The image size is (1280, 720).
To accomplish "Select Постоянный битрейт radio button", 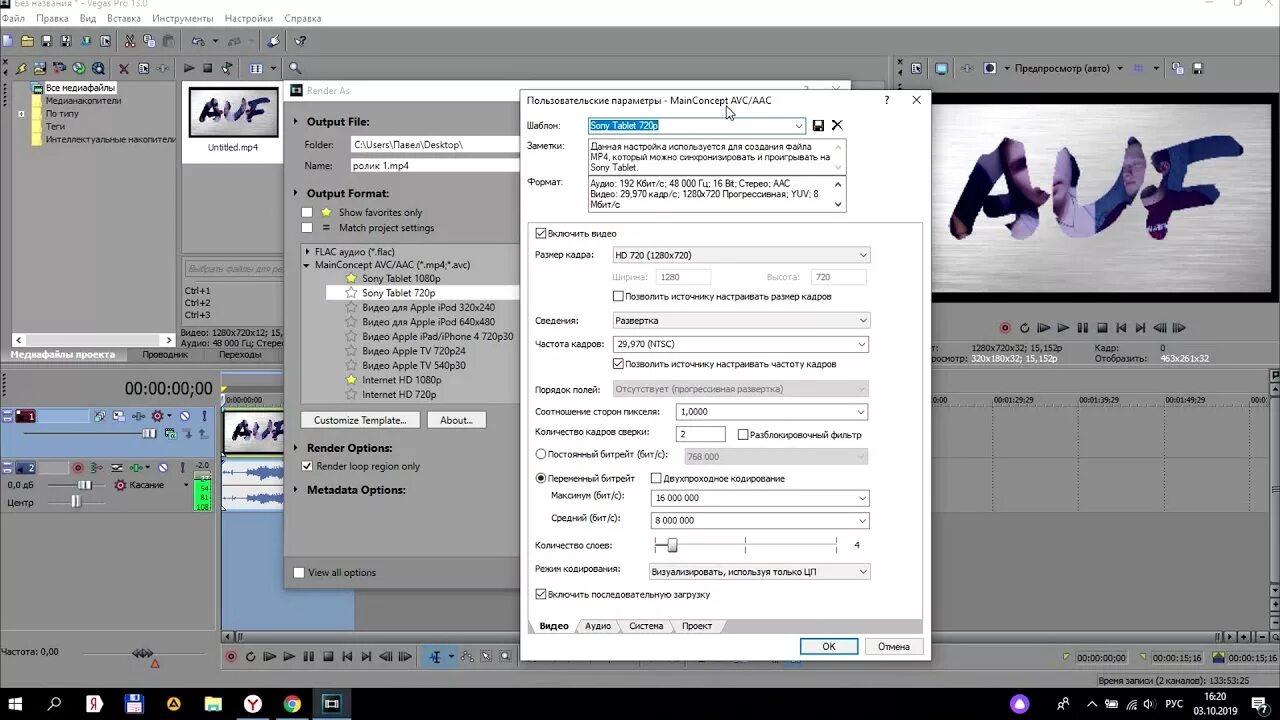I will tap(541, 454).
